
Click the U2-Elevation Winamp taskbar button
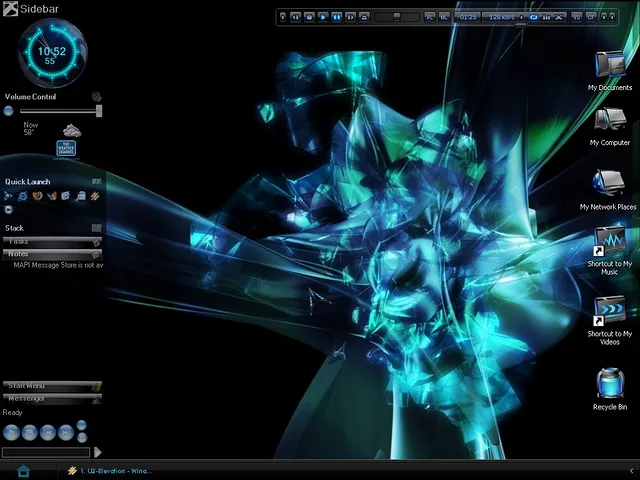click(110, 470)
